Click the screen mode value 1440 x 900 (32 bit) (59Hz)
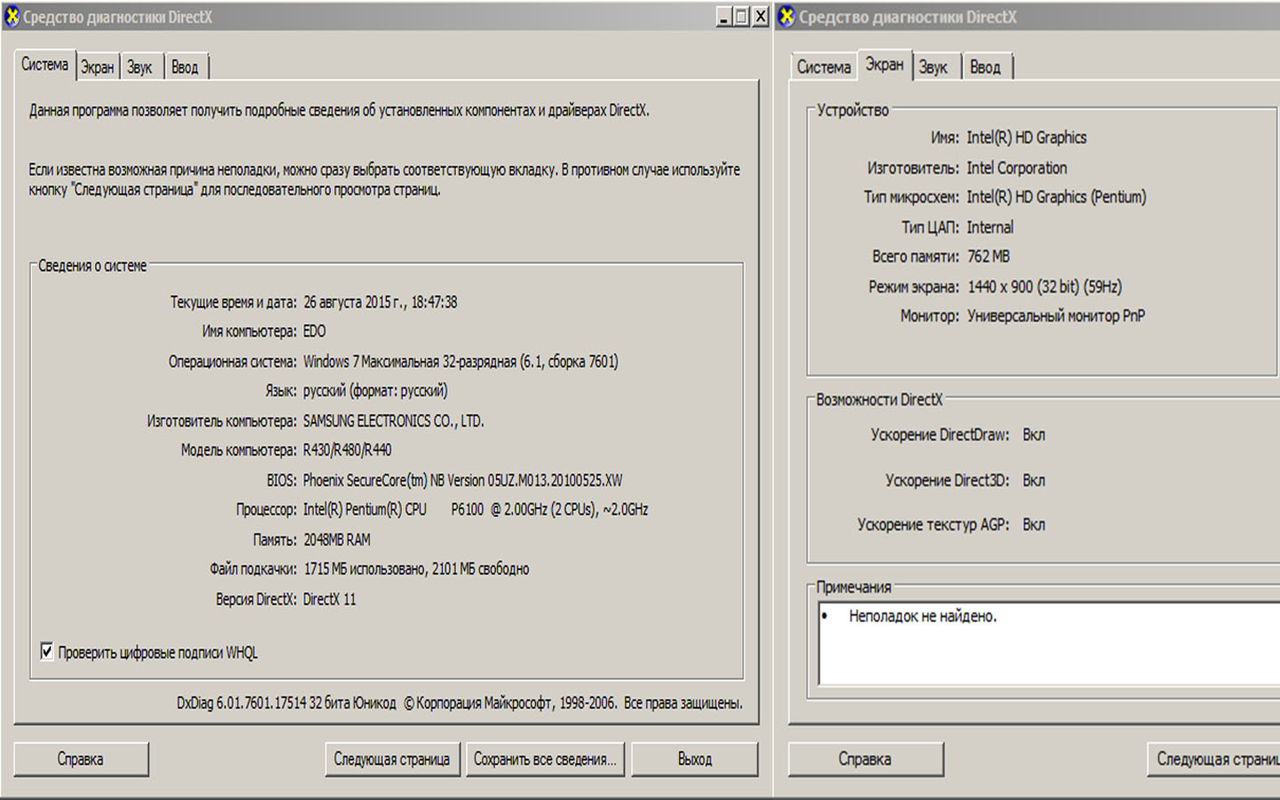The image size is (1280, 800). click(1044, 287)
